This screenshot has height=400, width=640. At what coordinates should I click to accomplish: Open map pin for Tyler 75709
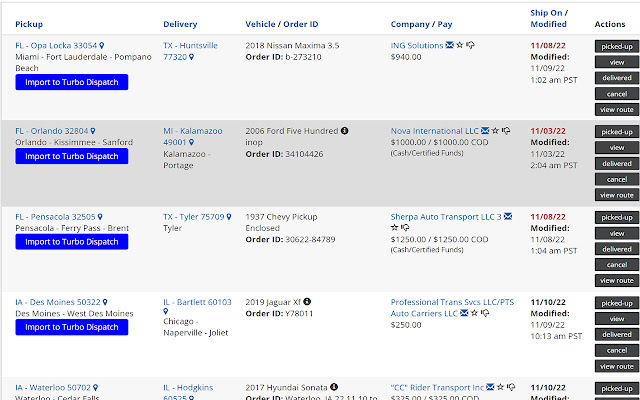229,217
